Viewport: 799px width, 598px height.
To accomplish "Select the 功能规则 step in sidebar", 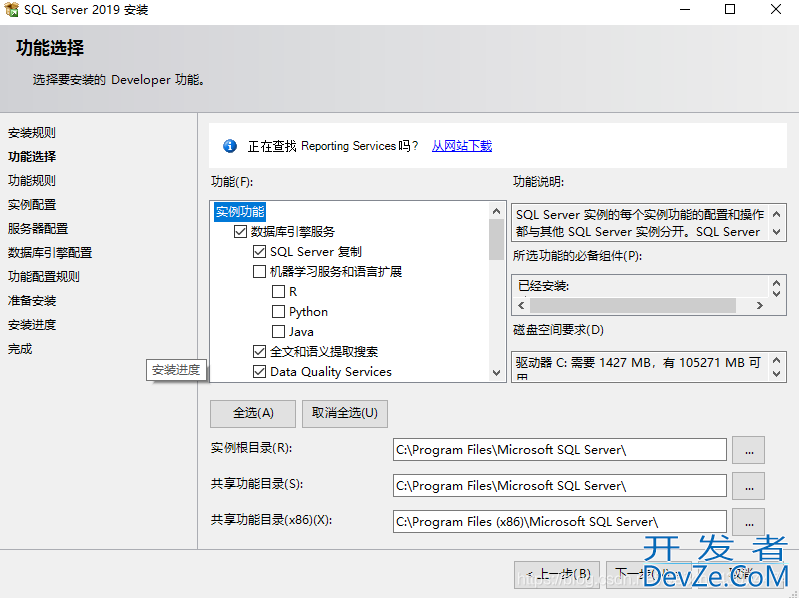I will pyautogui.click(x=32, y=180).
